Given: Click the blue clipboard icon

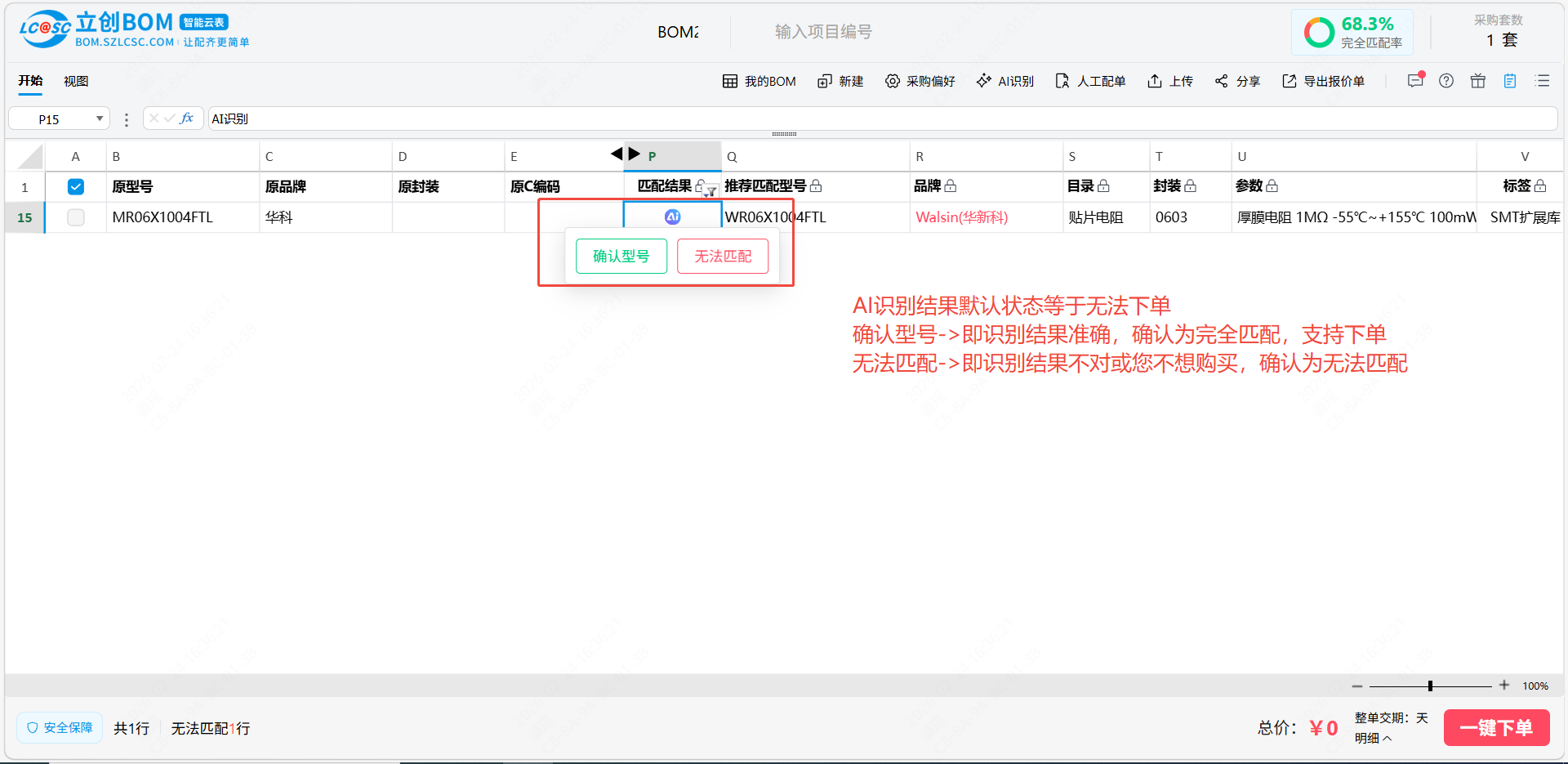Looking at the screenshot, I should click(1510, 81).
